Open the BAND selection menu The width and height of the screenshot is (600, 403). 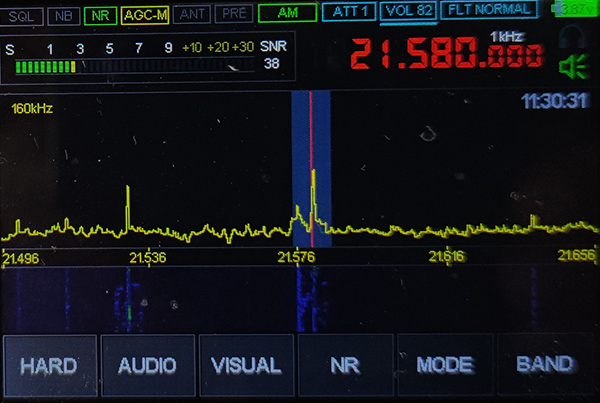coord(546,364)
